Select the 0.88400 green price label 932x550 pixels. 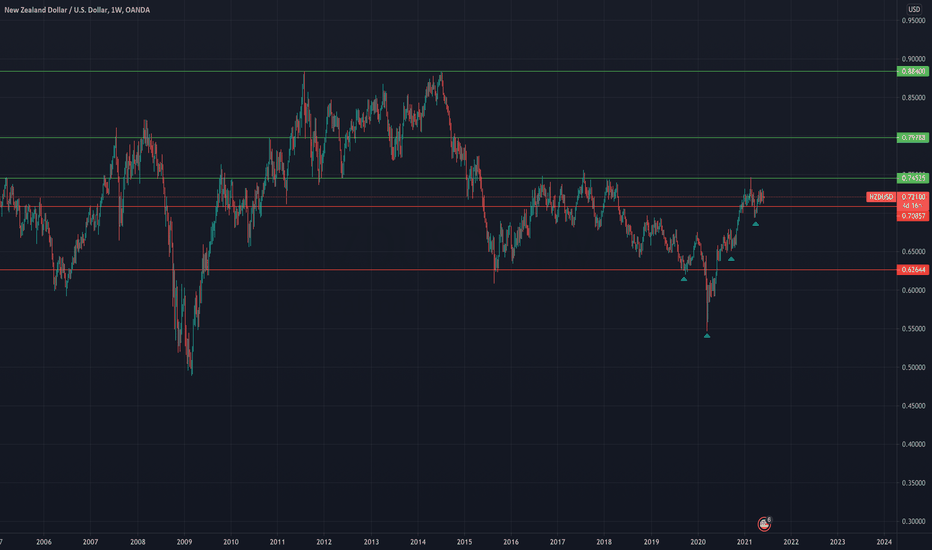[913, 71]
